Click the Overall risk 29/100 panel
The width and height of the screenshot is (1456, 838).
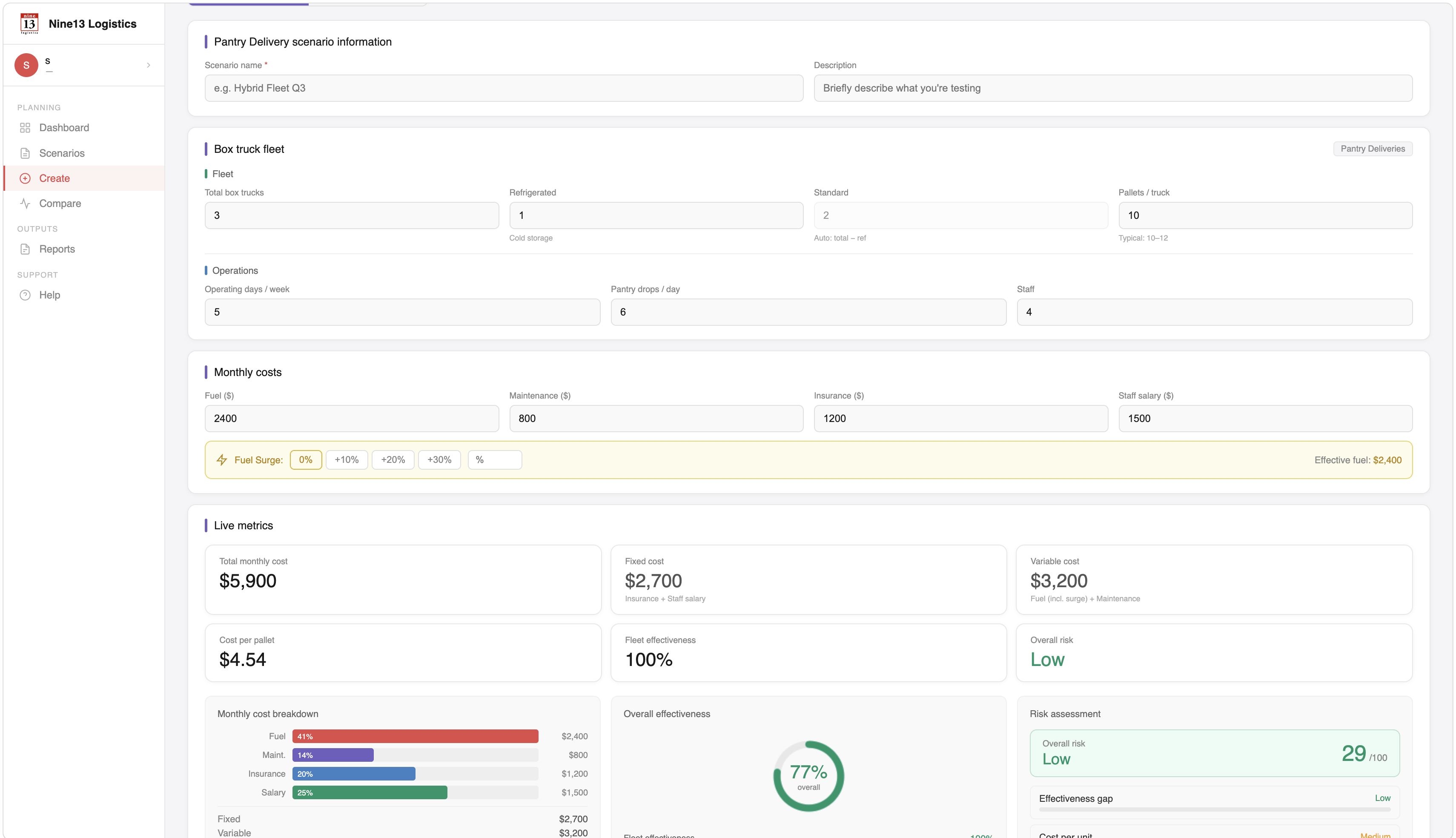tap(1214, 753)
